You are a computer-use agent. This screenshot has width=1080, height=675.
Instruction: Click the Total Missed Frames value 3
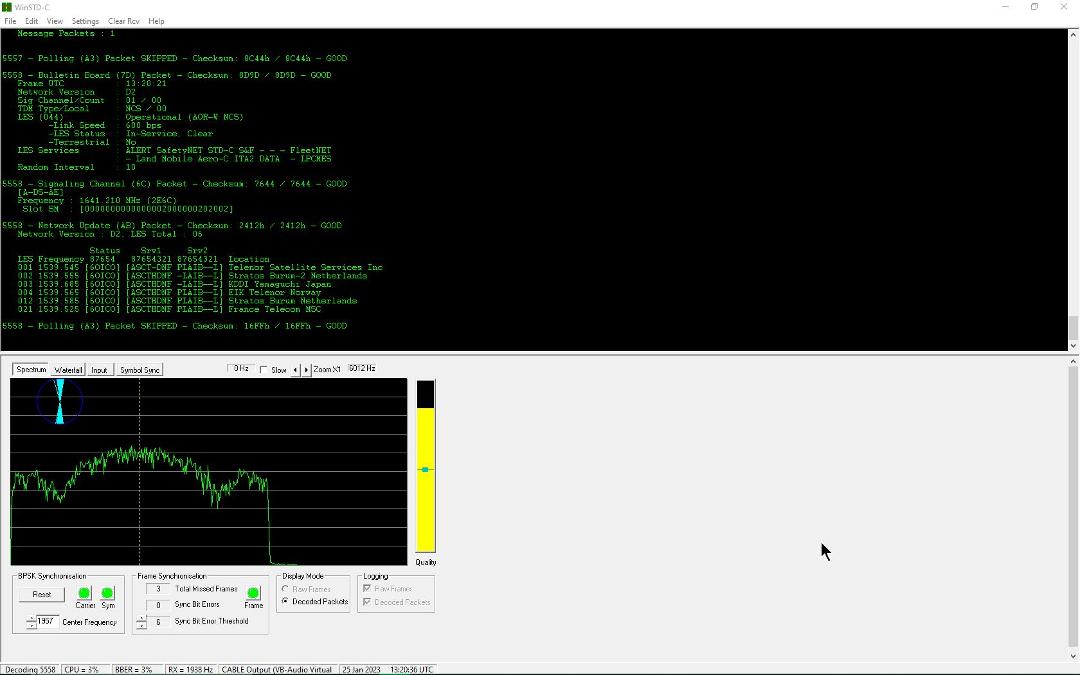pyautogui.click(x=158, y=589)
